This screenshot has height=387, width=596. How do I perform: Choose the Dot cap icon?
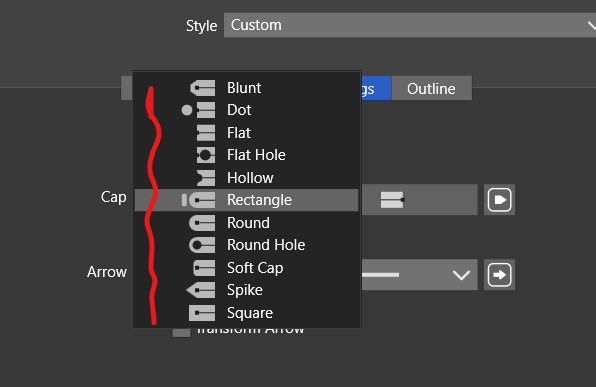(x=198, y=110)
